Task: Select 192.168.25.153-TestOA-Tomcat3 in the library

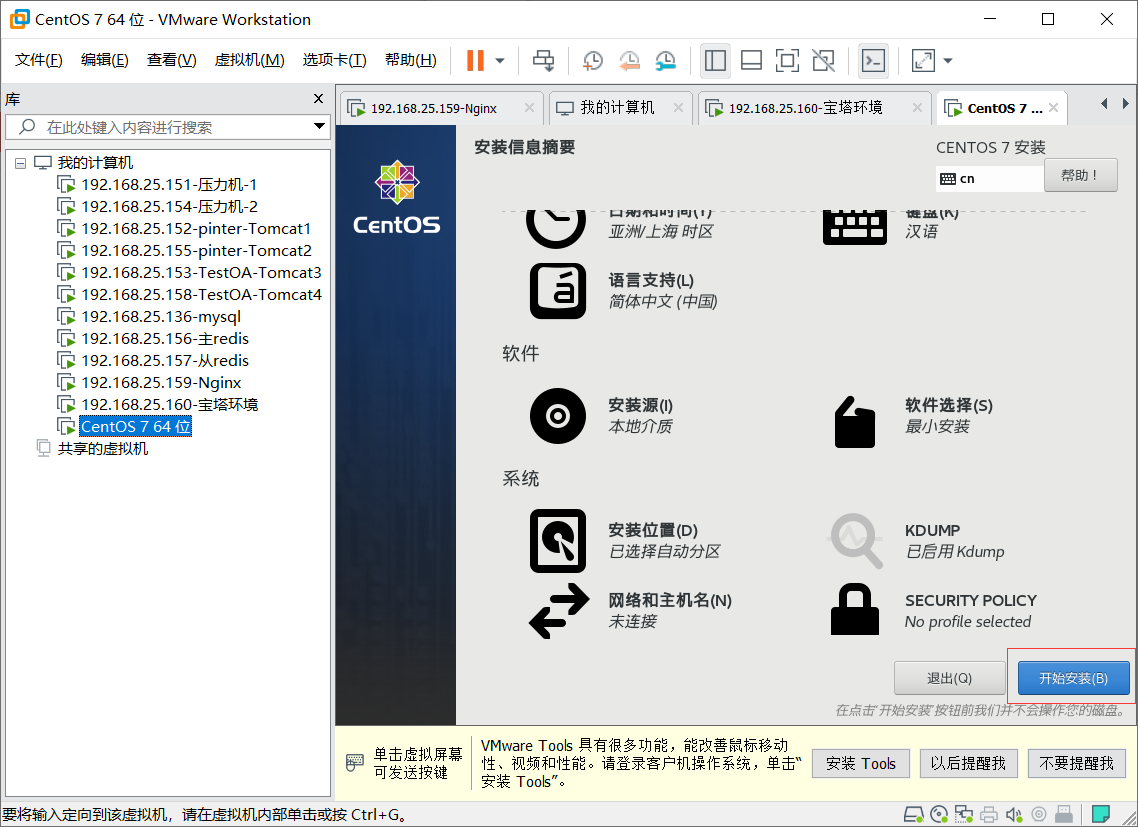Action: coord(201,273)
